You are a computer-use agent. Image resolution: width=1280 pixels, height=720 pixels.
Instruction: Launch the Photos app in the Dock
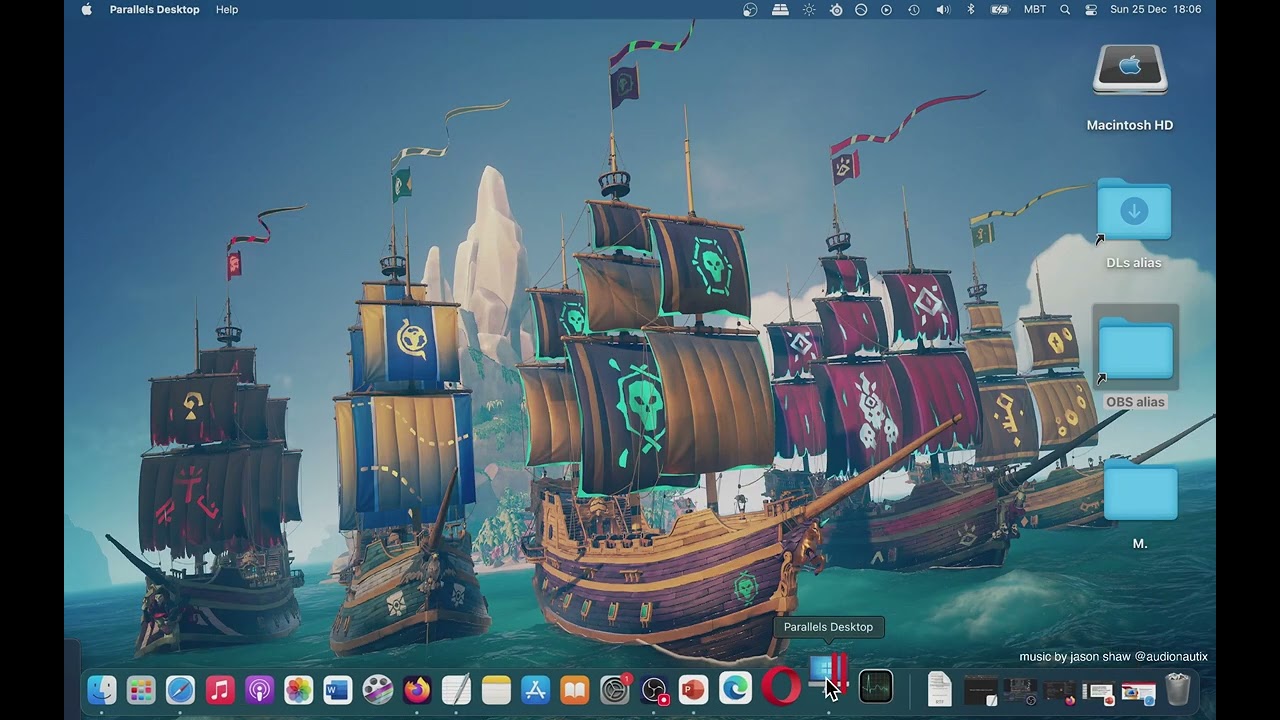299,689
